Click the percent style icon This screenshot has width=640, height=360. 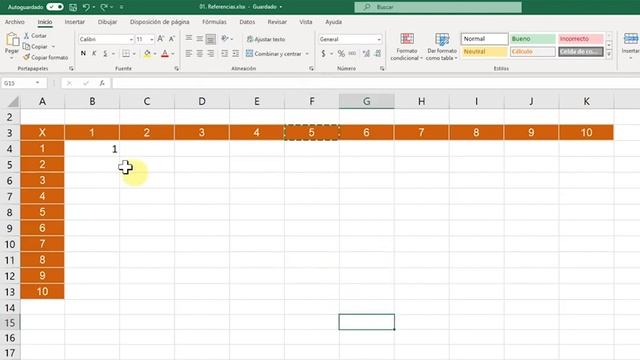[341, 53]
